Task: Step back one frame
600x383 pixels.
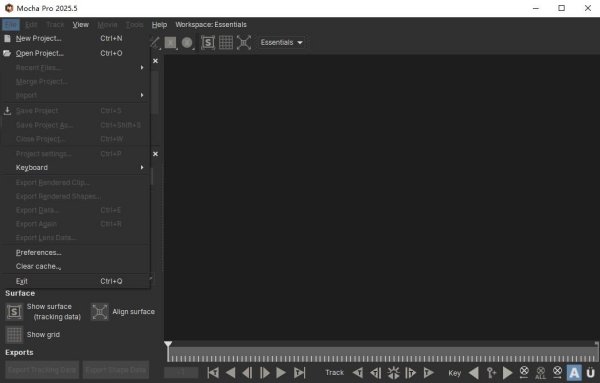Action: (x=247, y=373)
